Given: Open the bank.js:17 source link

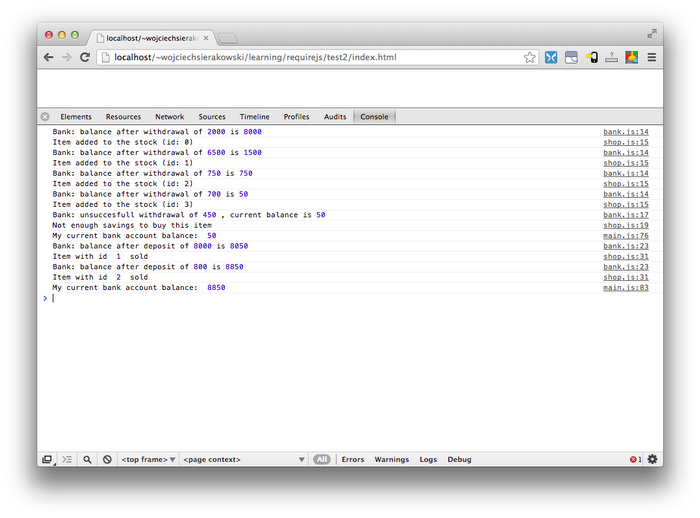Looking at the screenshot, I should pyautogui.click(x=625, y=215).
